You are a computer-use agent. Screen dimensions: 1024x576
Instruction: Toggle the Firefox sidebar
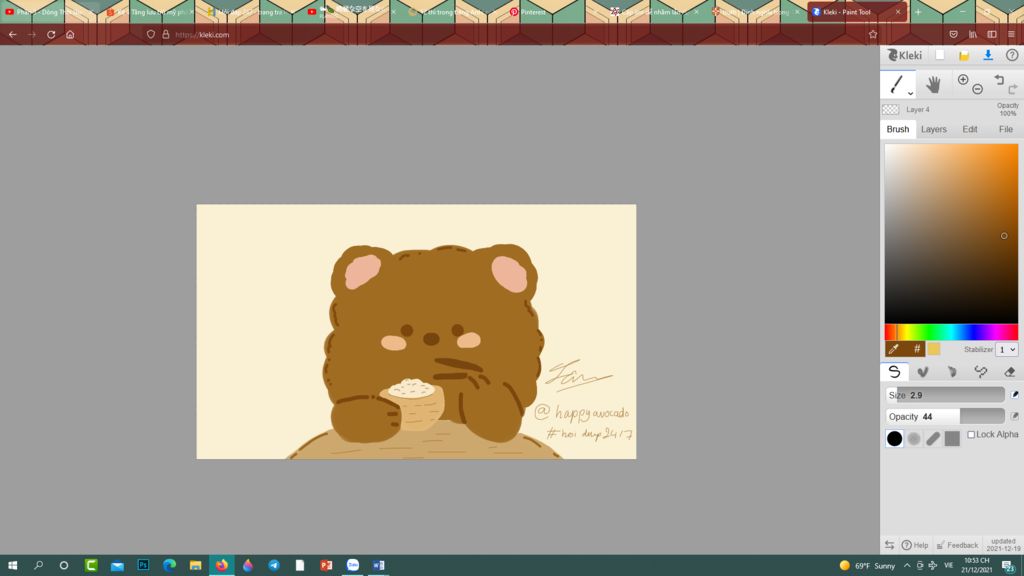click(992, 35)
